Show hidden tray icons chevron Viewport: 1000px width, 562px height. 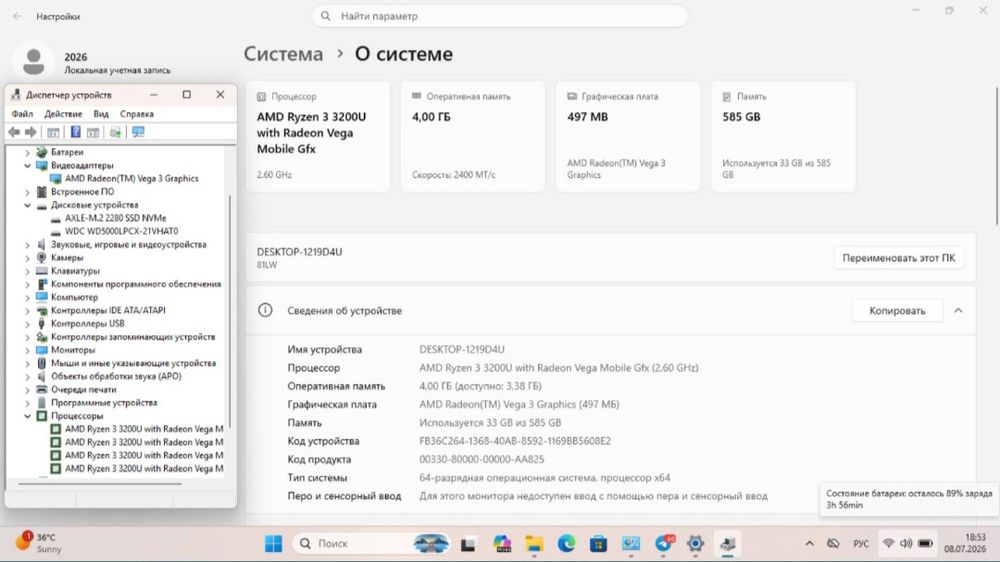(x=809, y=544)
